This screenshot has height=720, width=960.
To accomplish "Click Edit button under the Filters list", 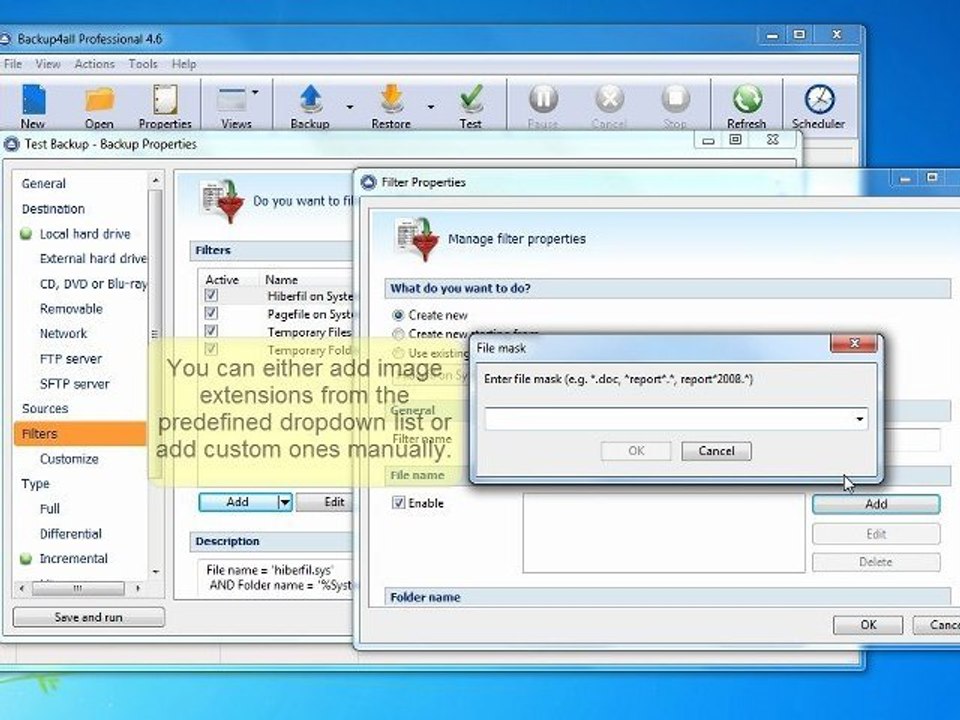I will pyautogui.click(x=326, y=503).
